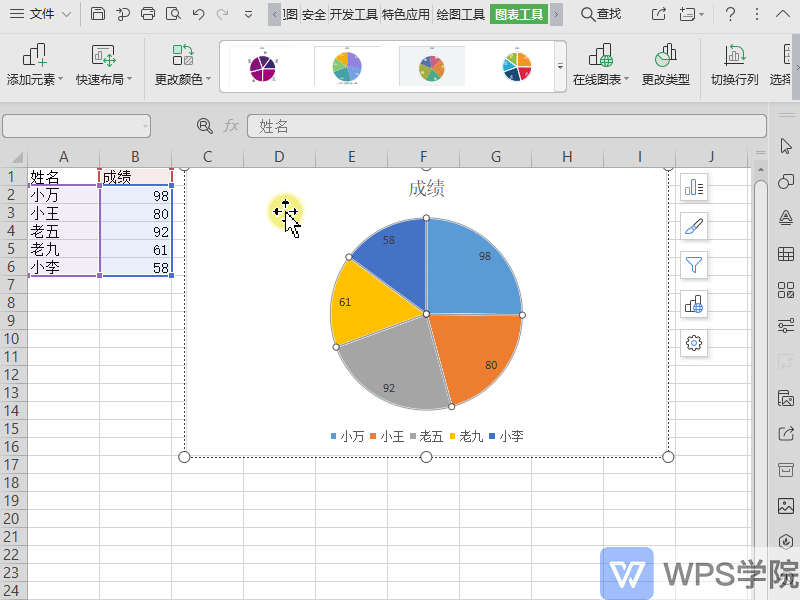Image resolution: width=800 pixels, height=600 pixels.
Task: Click the chart settings gear button
Action: pos(694,343)
